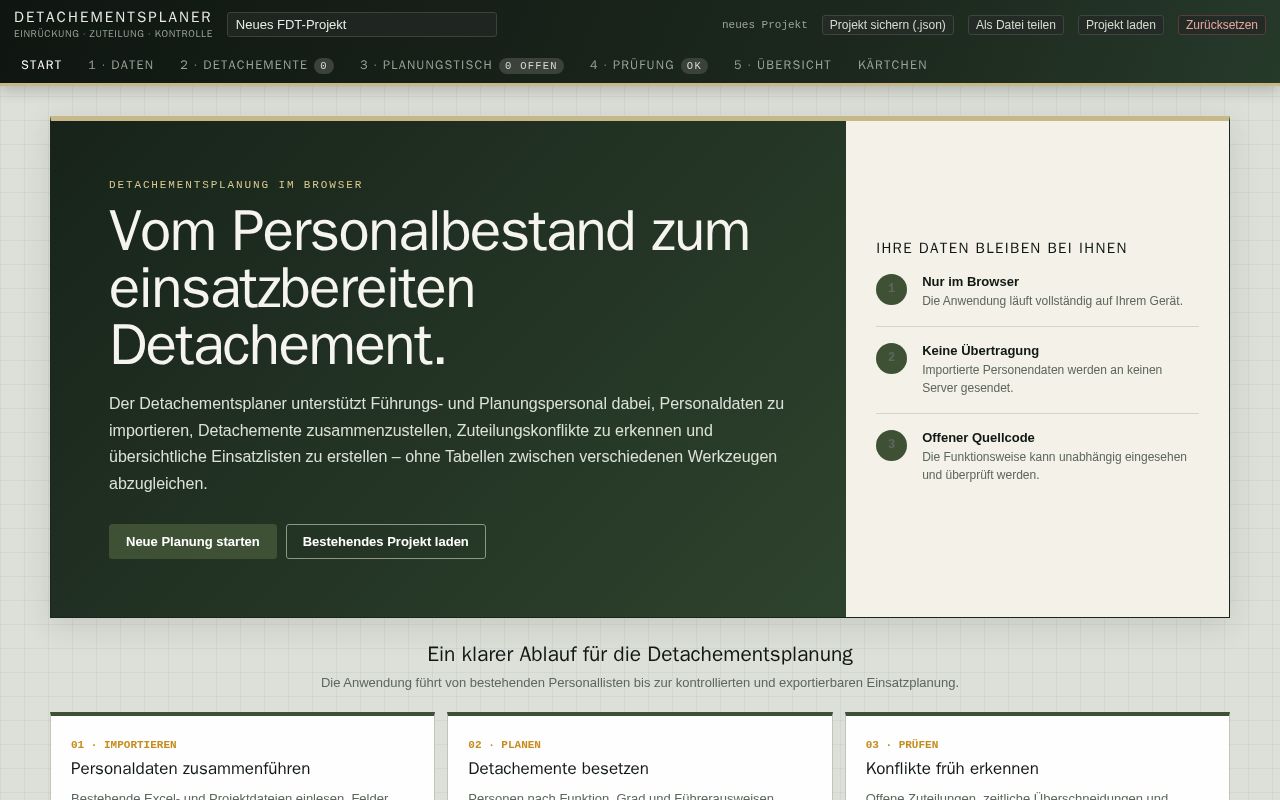
Task: Open the 4 · Prüfung tab
Action: point(648,65)
